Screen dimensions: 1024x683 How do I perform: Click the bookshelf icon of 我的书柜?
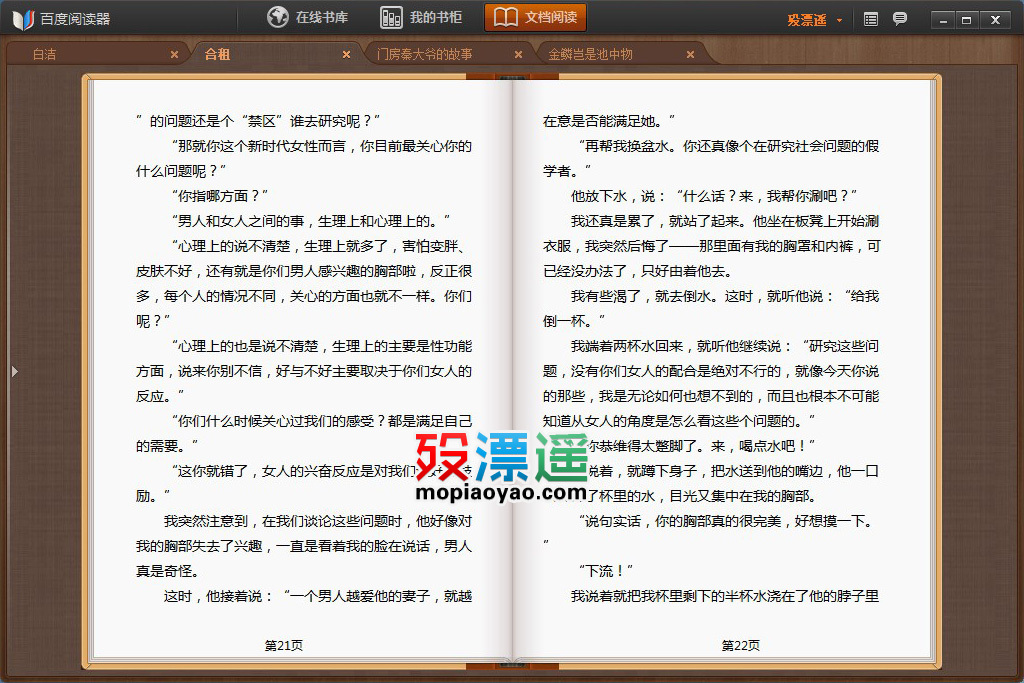(391, 17)
